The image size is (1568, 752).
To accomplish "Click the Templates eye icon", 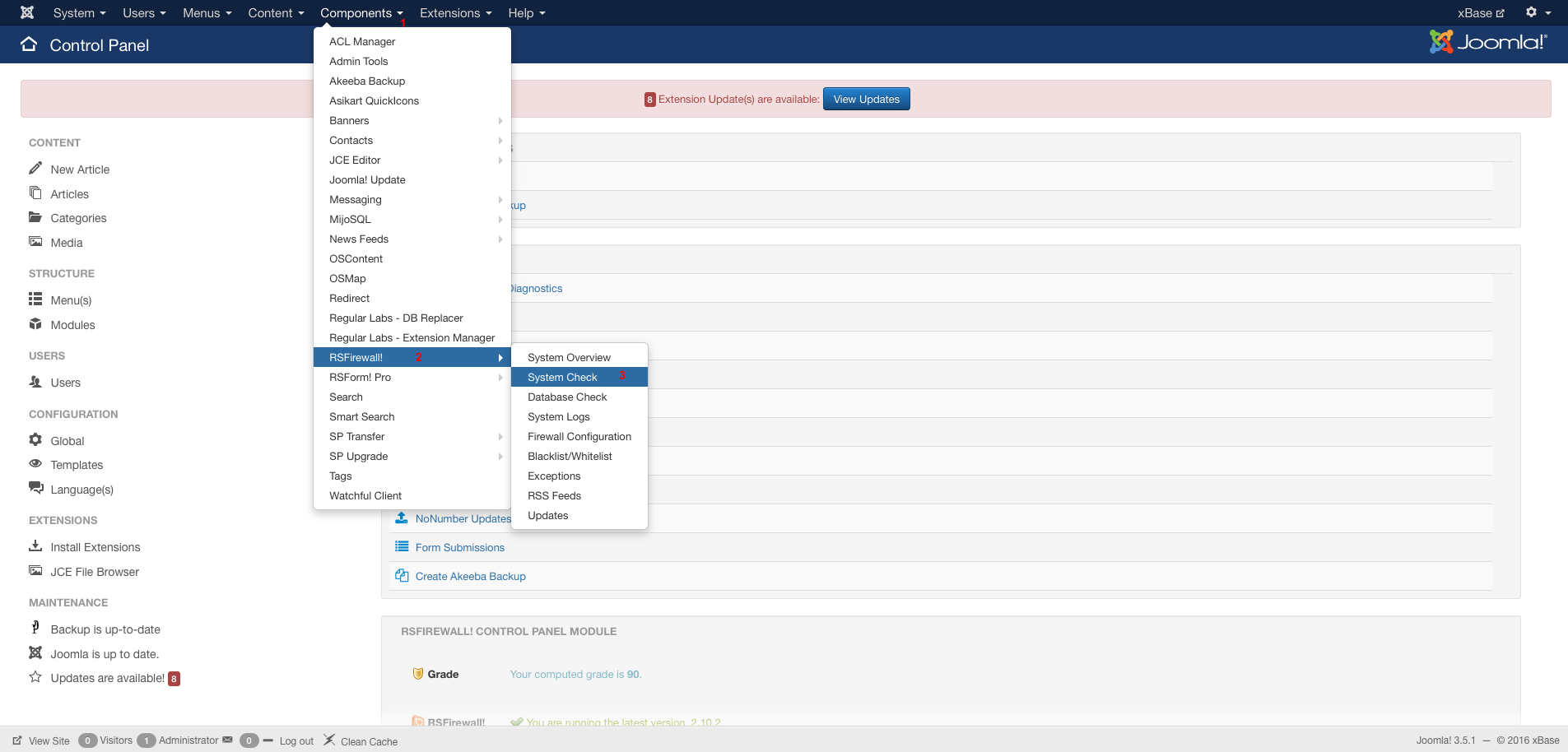I will [x=35, y=463].
